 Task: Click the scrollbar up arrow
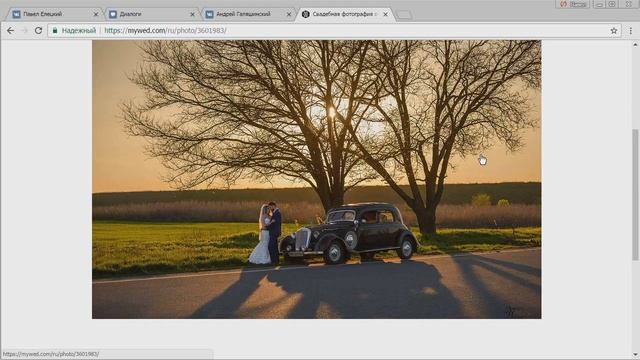[635, 45]
